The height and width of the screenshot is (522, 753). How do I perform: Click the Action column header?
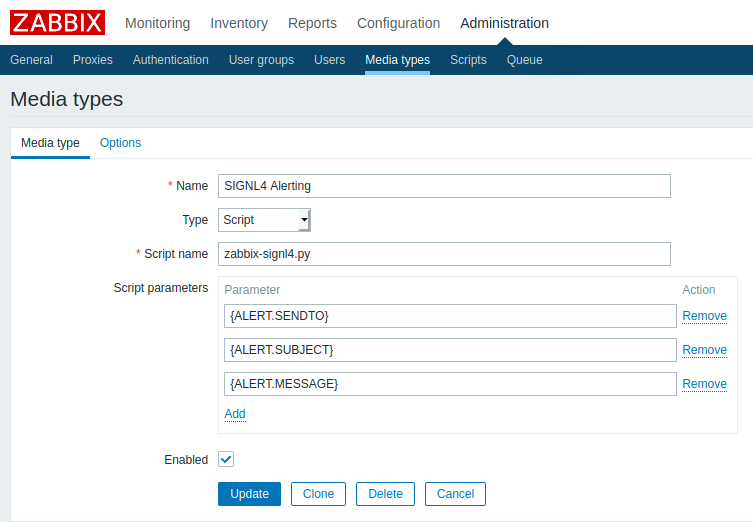pyautogui.click(x=699, y=290)
